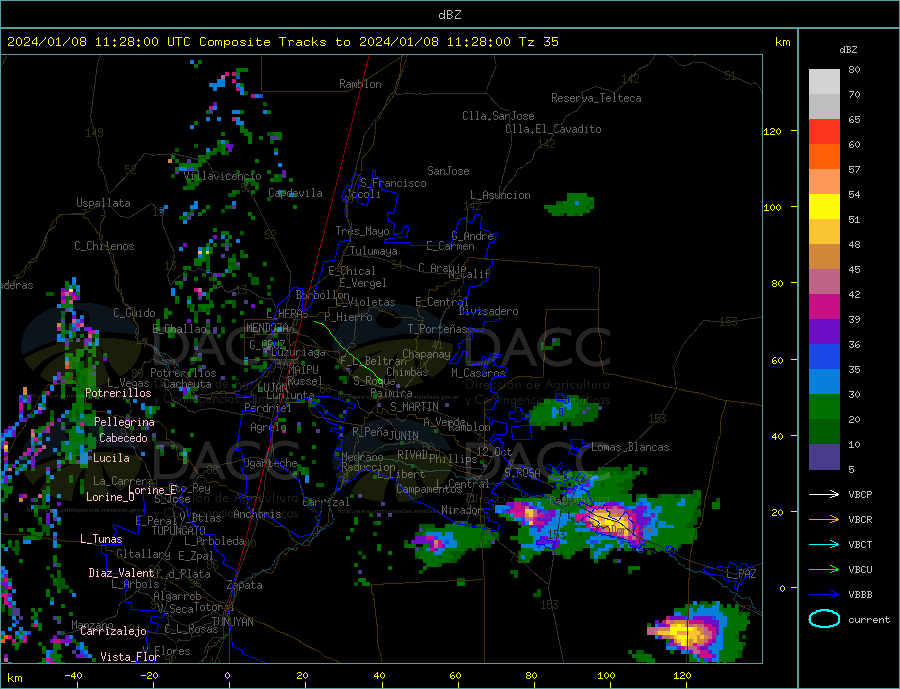
Task: Click the orange VBCR arrow in legend
Action: pos(824,520)
